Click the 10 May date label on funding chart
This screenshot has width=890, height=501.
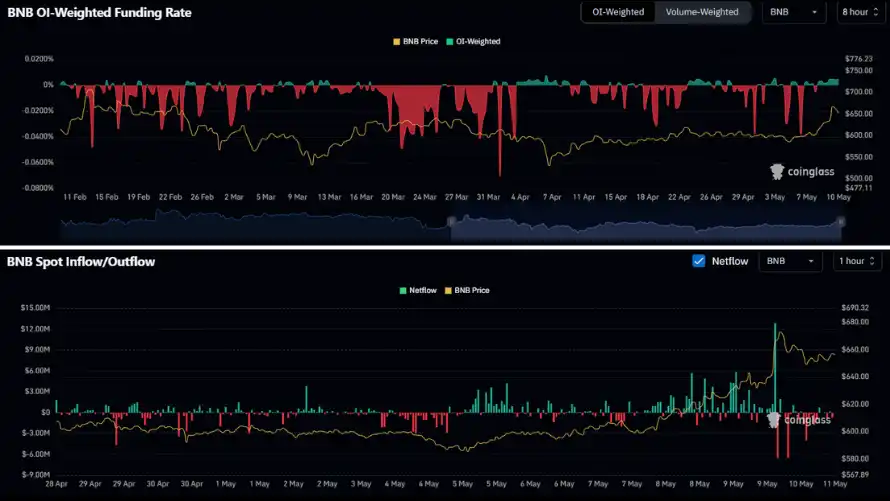click(838, 197)
